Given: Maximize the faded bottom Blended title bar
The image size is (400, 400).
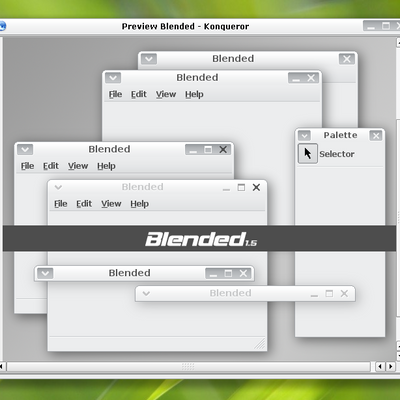Looking at the screenshot, I should pyautogui.click(x=329, y=293).
